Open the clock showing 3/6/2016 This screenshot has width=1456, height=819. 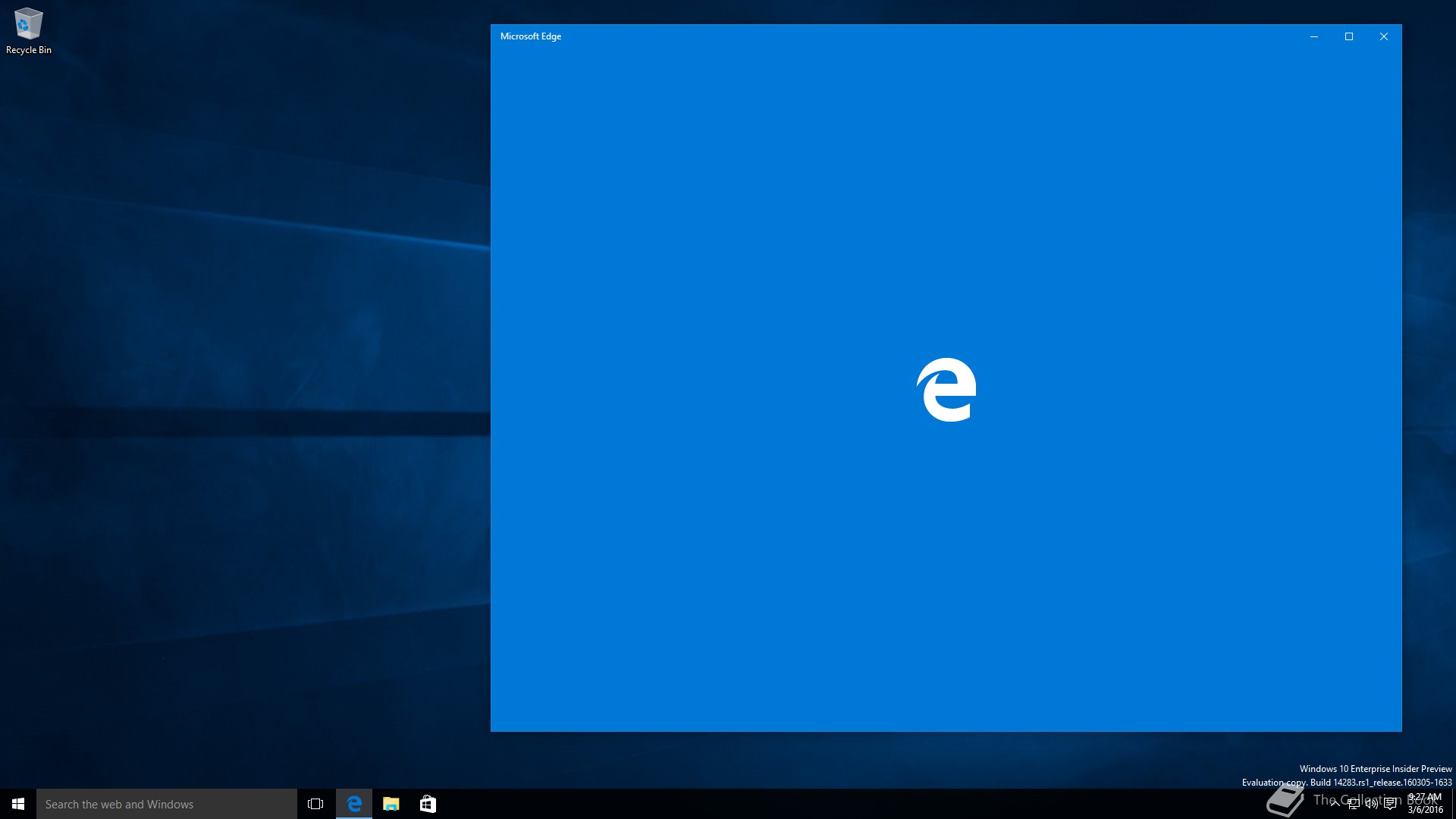click(1425, 804)
